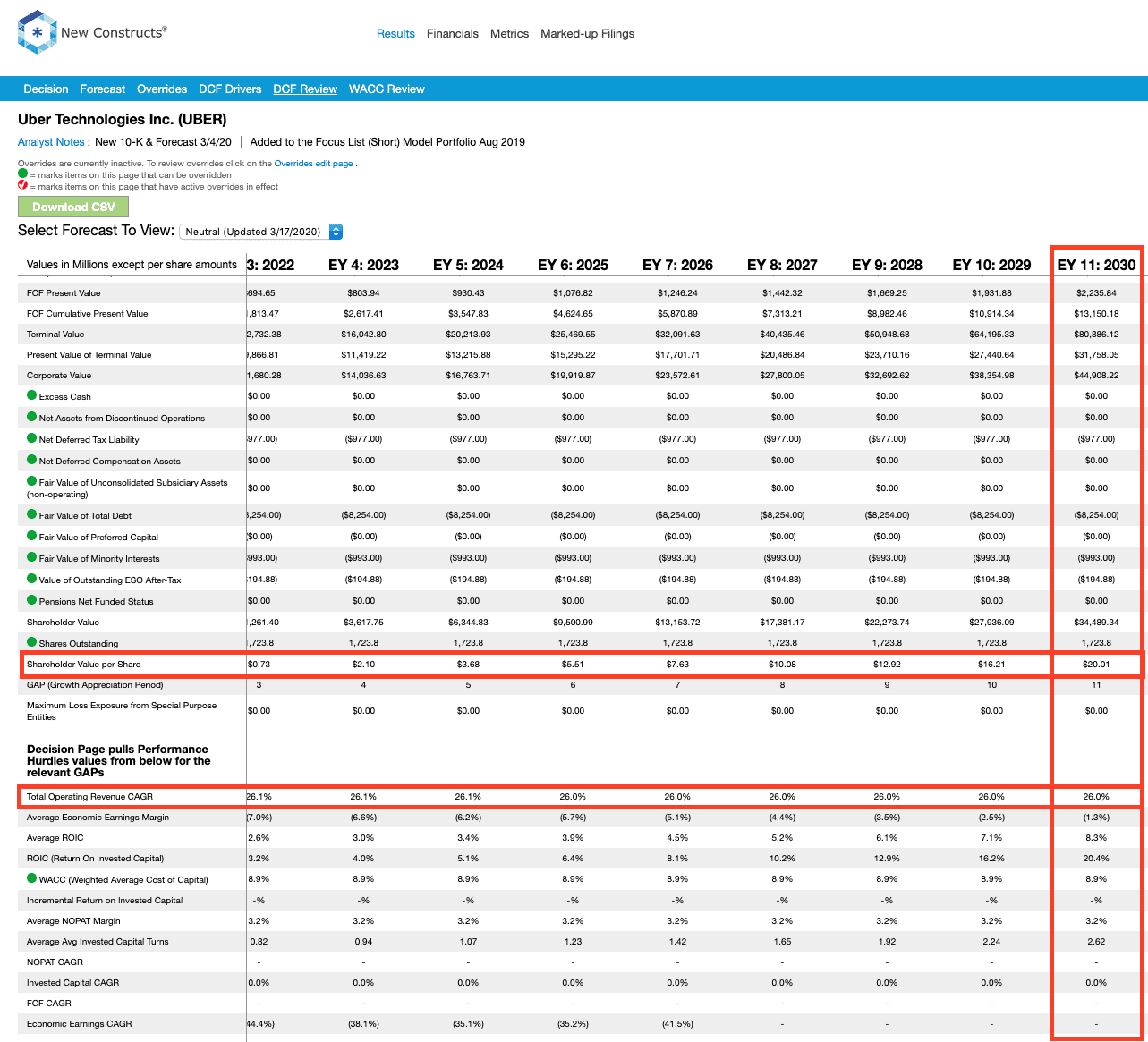Click the Total Operating Revenue CAGR label
The image size is (1148, 1042).
tap(89, 797)
